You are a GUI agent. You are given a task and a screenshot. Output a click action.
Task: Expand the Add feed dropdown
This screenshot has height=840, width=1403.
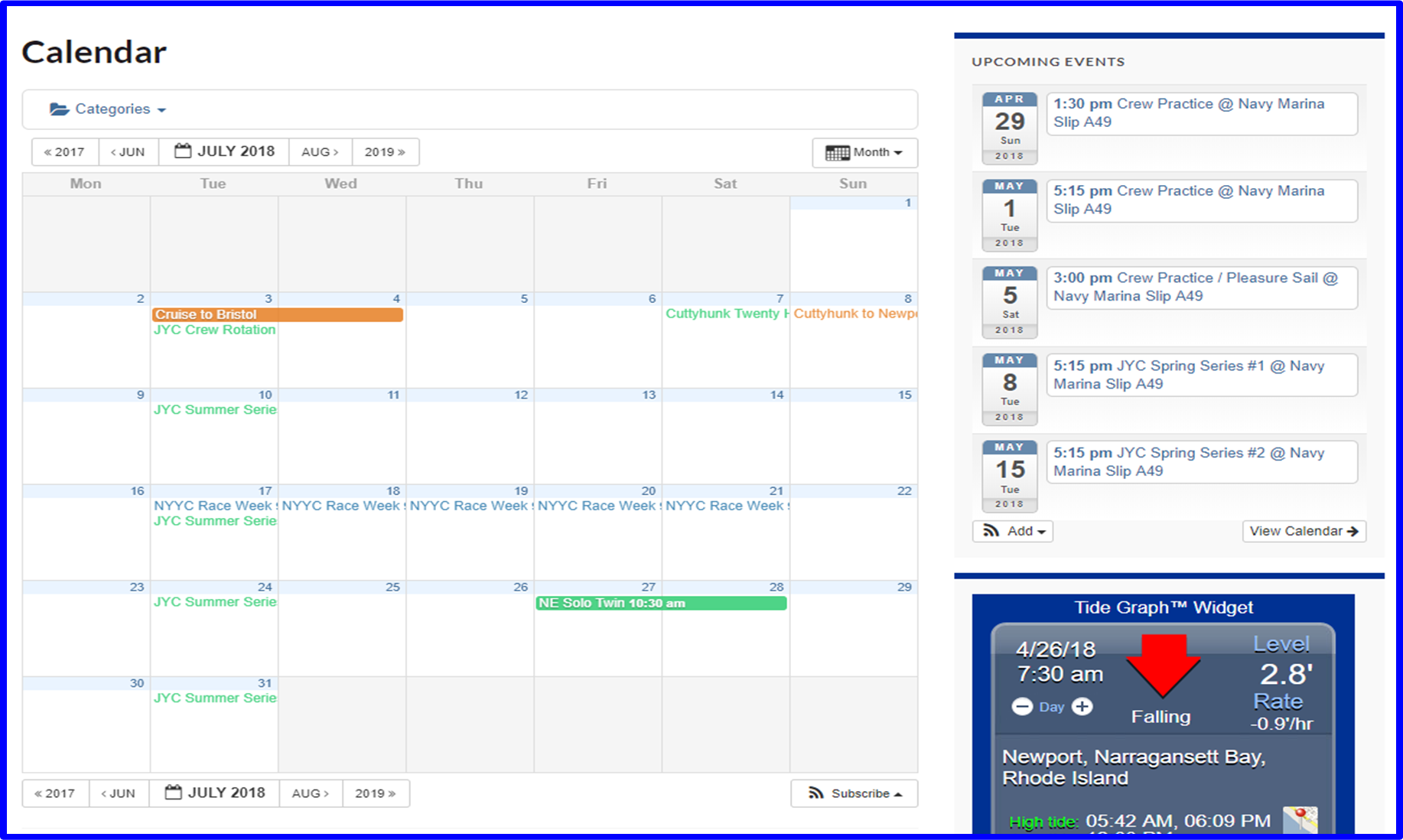(1012, 531)
